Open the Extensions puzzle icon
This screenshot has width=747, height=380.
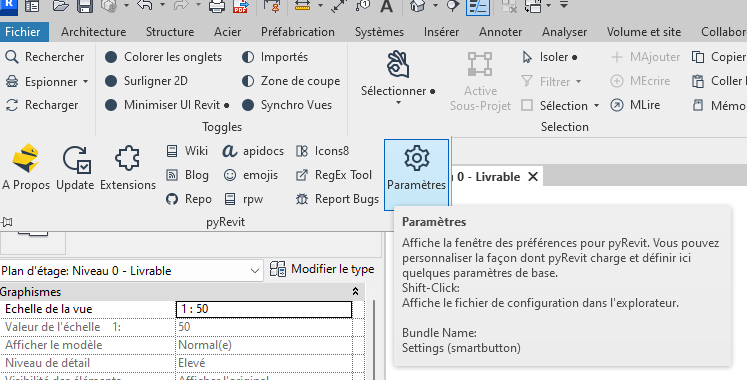pos(128,167)
